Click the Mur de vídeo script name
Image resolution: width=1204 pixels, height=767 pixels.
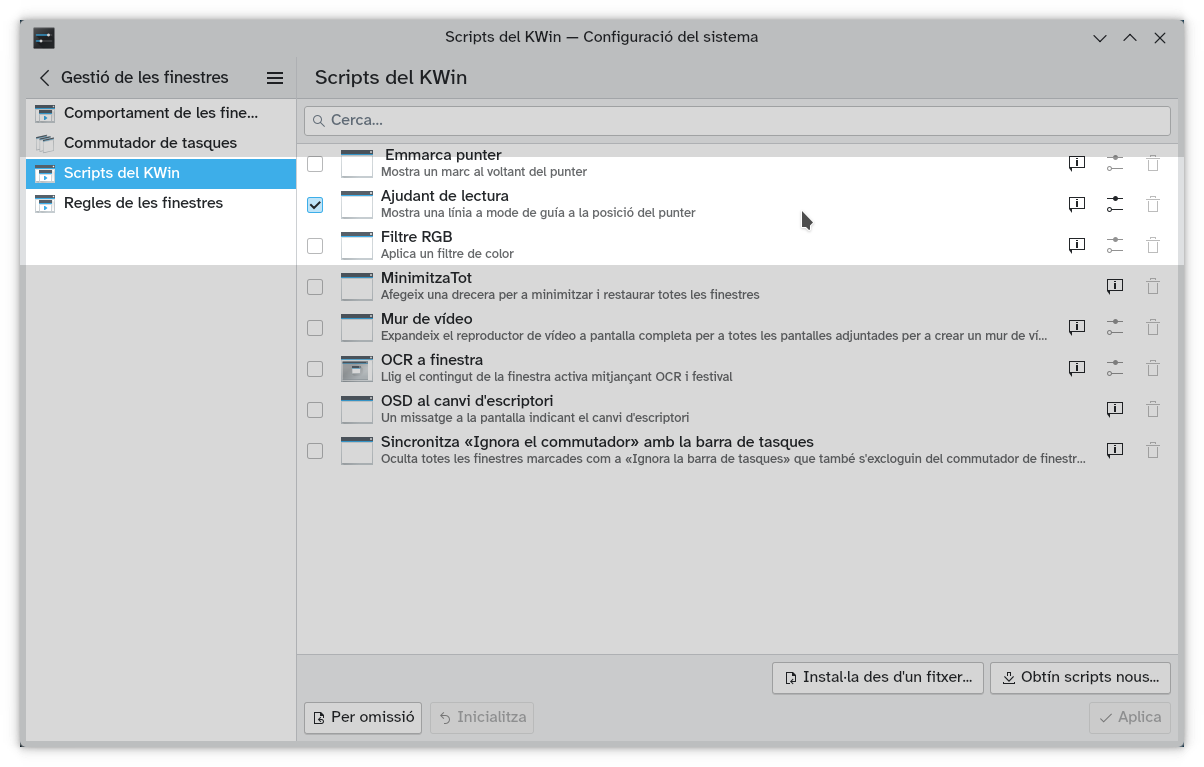[427, 319]
